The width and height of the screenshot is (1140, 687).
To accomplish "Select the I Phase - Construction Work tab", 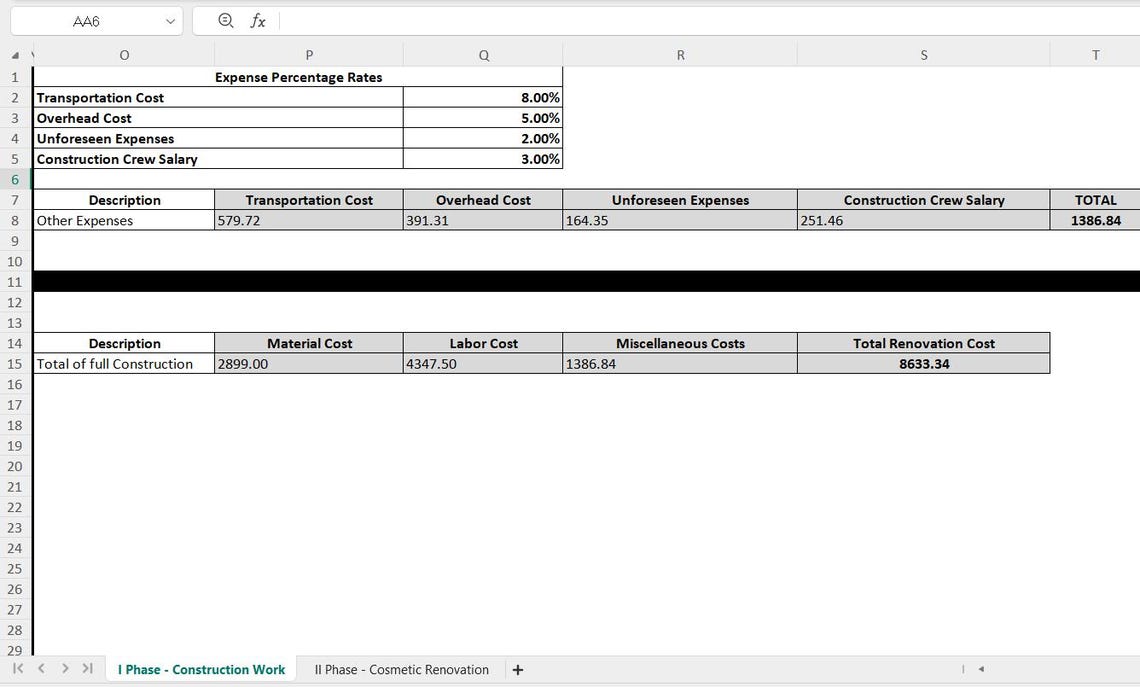I will 200,669.
